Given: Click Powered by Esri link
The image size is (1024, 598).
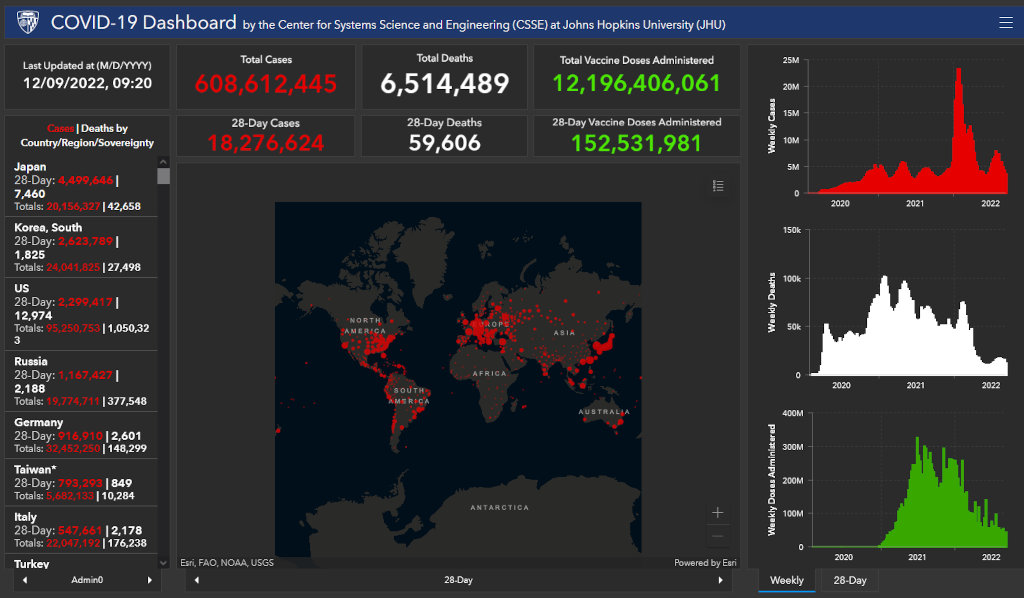Looking at the screenshot, I should [x=705, y=562].
